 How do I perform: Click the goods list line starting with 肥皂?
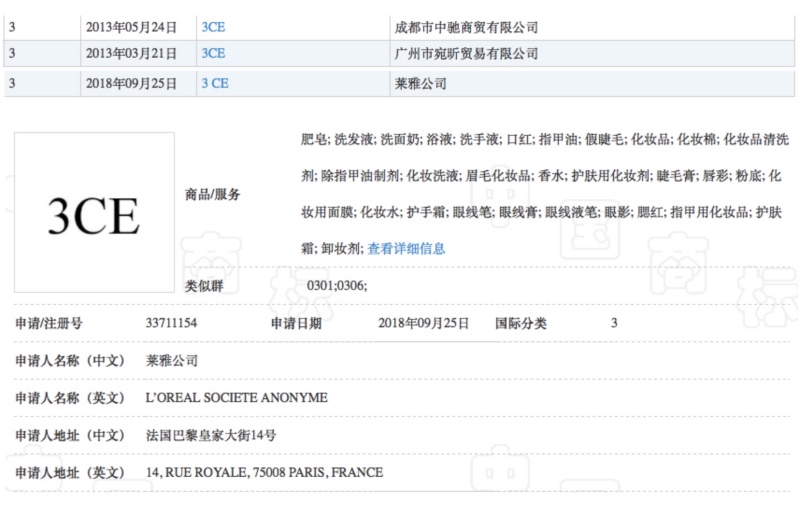[545, 139]
